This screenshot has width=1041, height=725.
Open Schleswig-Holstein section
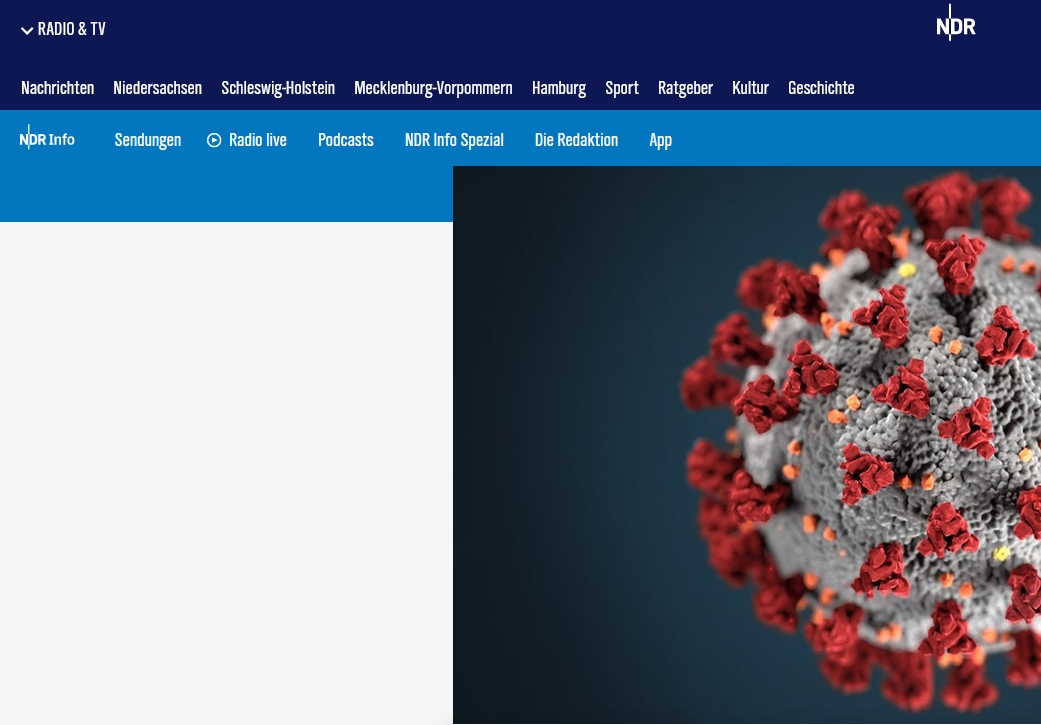click(x=278, y=88)
